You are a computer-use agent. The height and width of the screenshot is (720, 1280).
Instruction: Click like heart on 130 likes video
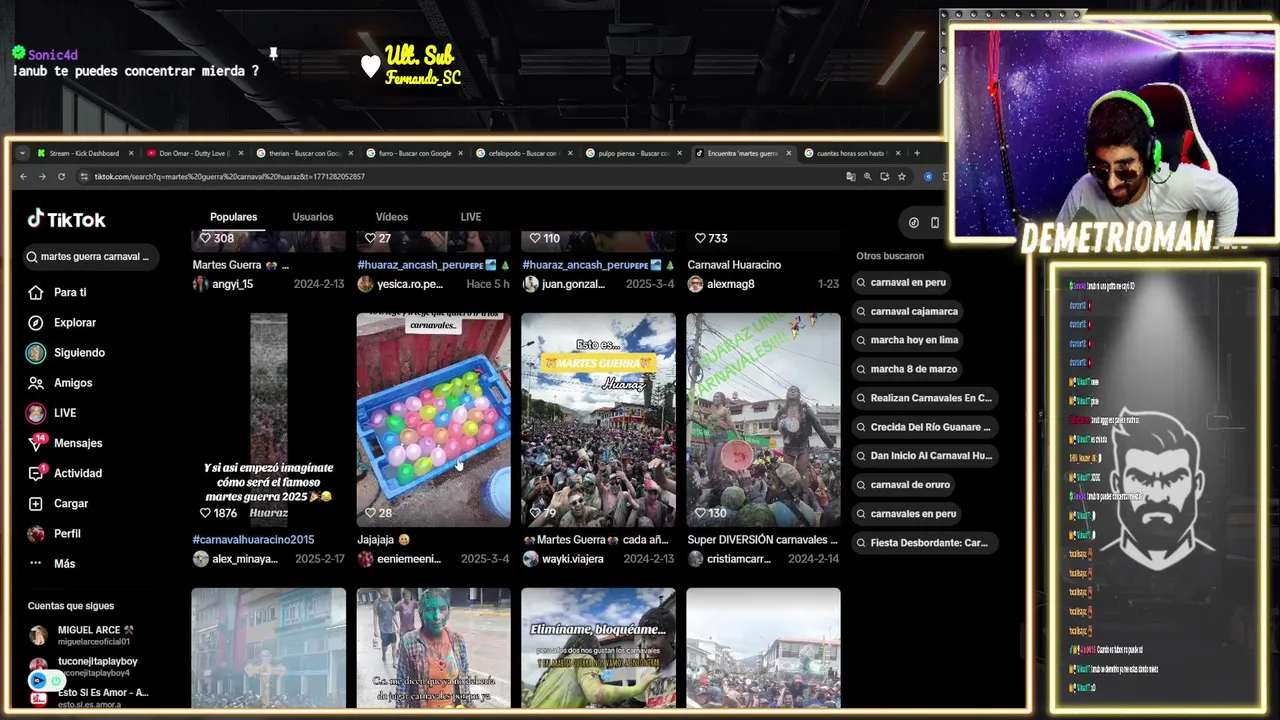(x=699, y=513)
